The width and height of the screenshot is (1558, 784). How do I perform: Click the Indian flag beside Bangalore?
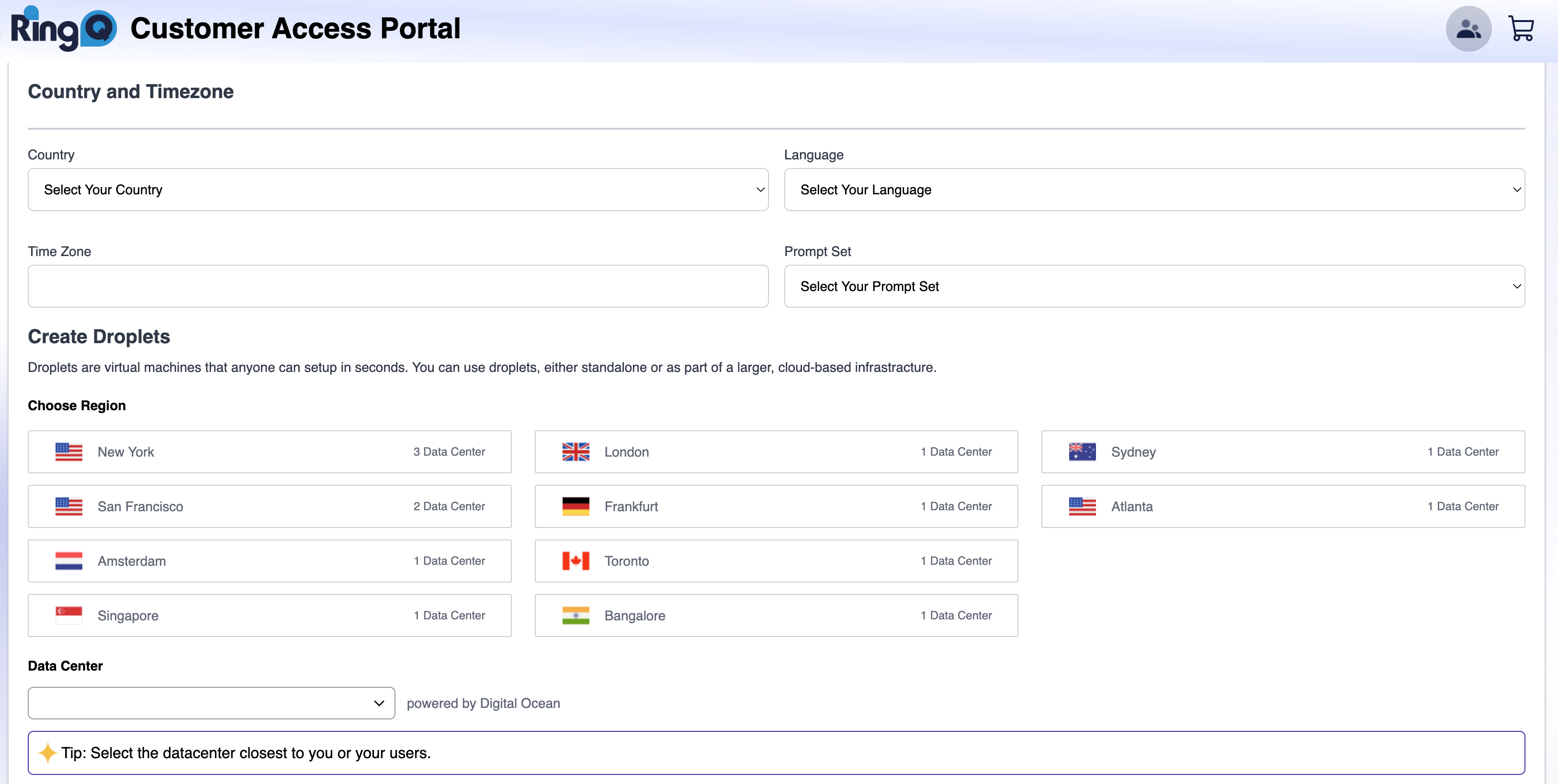575,615
